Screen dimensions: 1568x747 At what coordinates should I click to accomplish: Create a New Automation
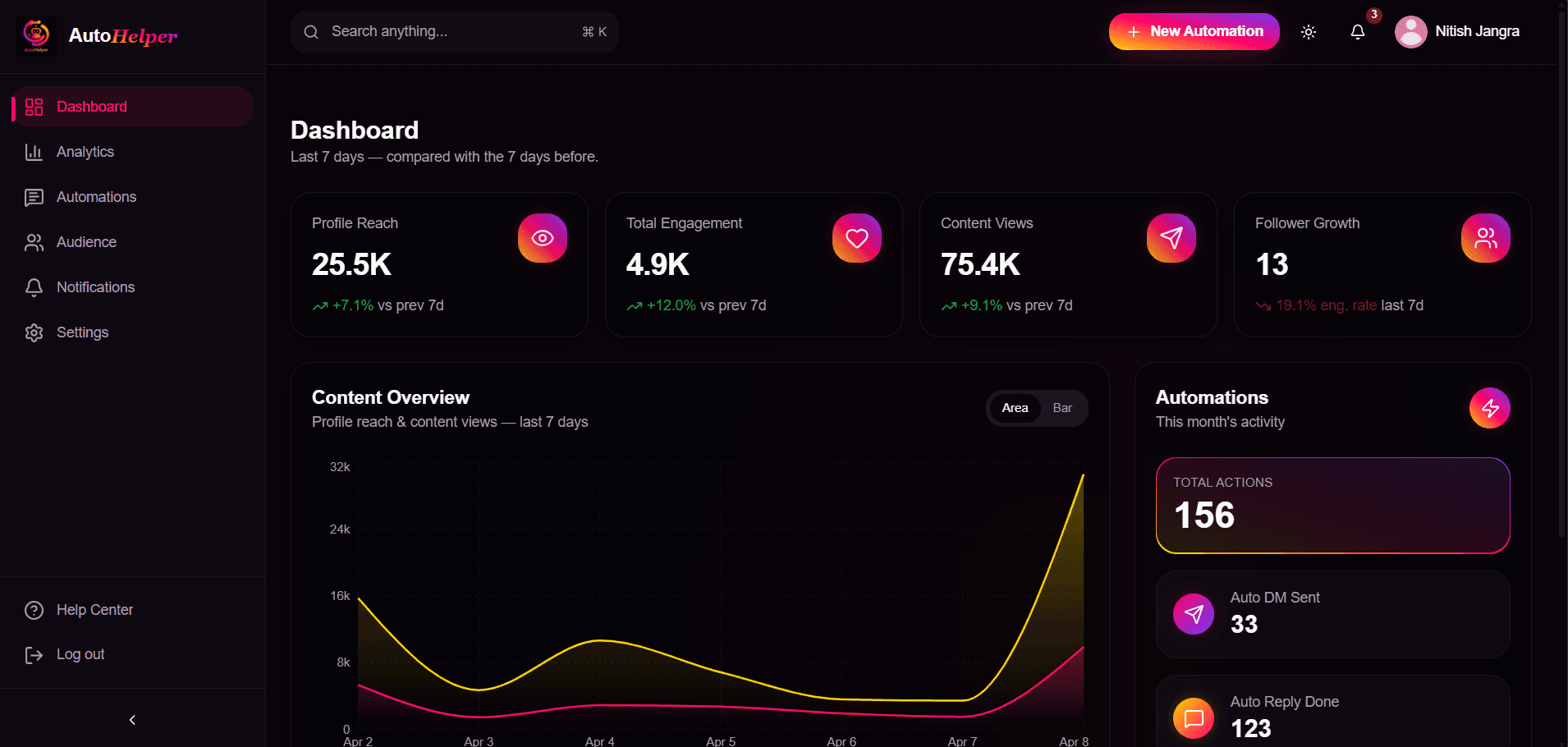click(x=1194, y=31)
